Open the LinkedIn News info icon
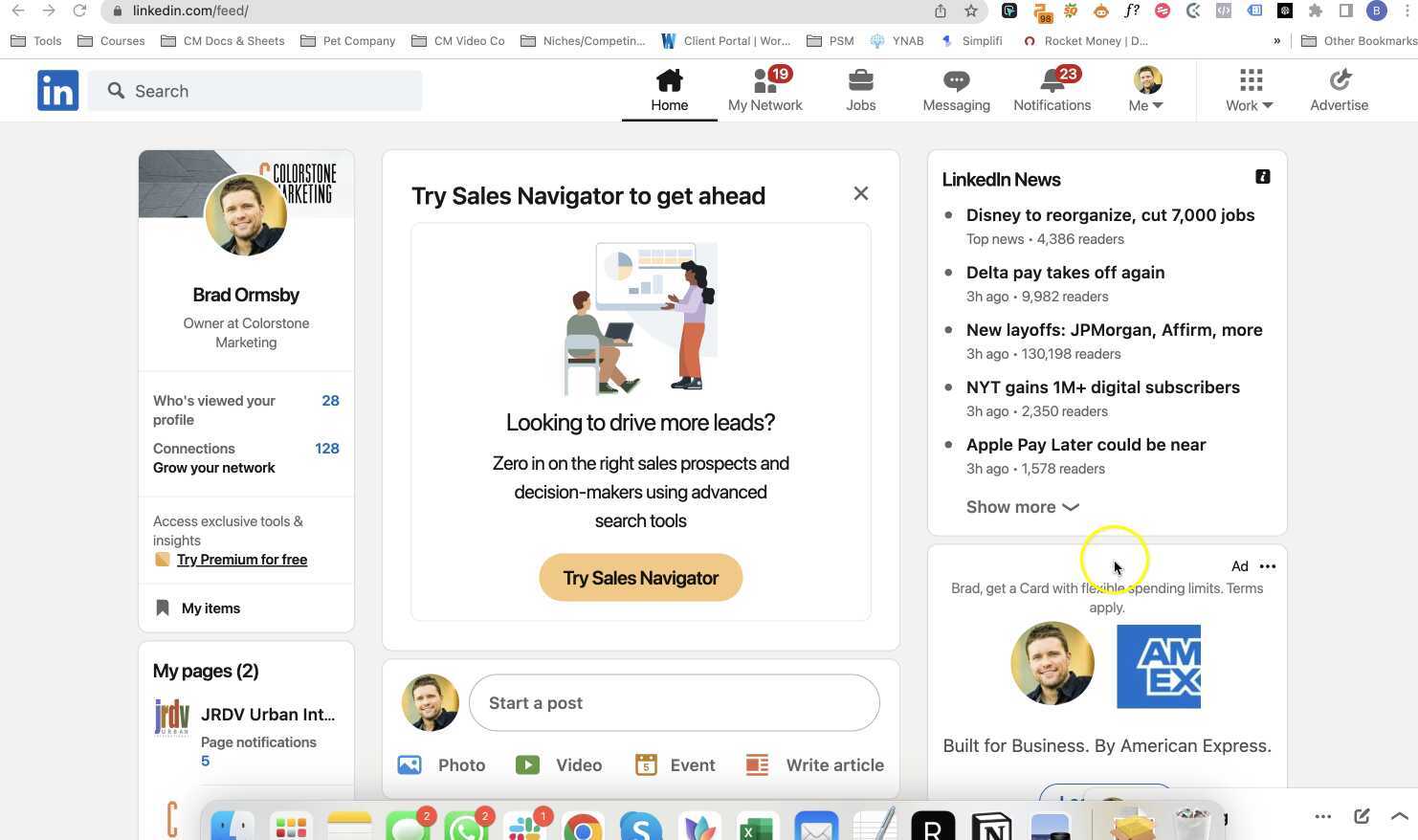This screenshot has width=1418, height=840. [1263, 177]
